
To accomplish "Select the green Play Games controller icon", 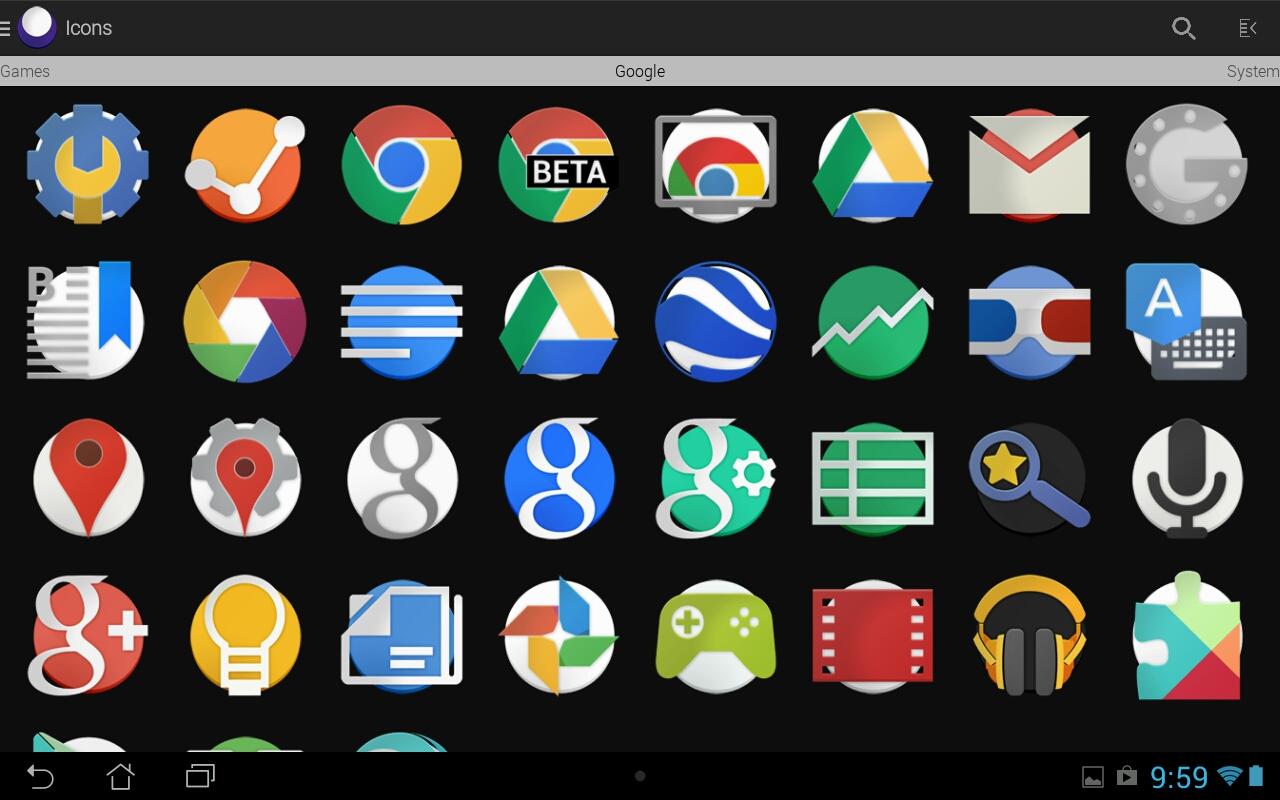I will pyautogui.click(x=716, y=635).
